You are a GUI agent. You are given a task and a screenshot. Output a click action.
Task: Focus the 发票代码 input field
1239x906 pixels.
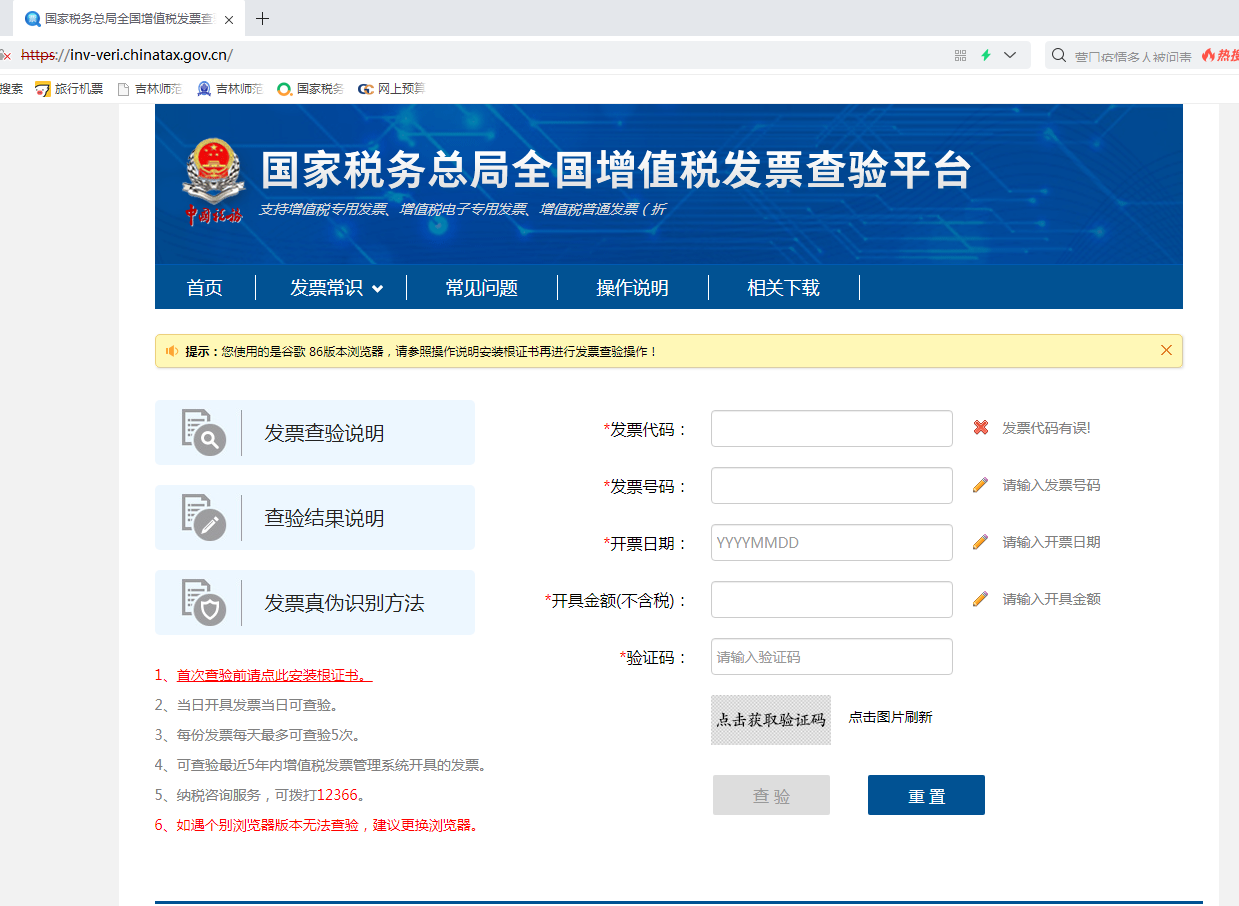point(831,429)
